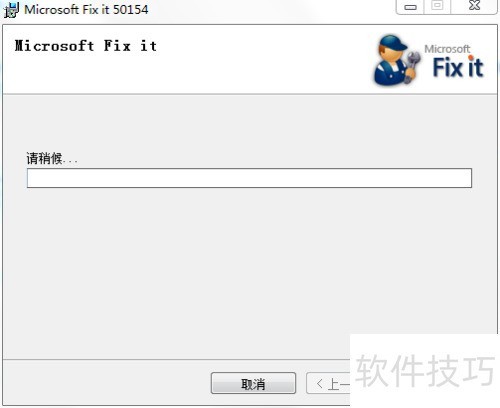This screenshot has height=408, width=500.
Task: Click the Fix it mechanic figure
Action: coord(396,60)
